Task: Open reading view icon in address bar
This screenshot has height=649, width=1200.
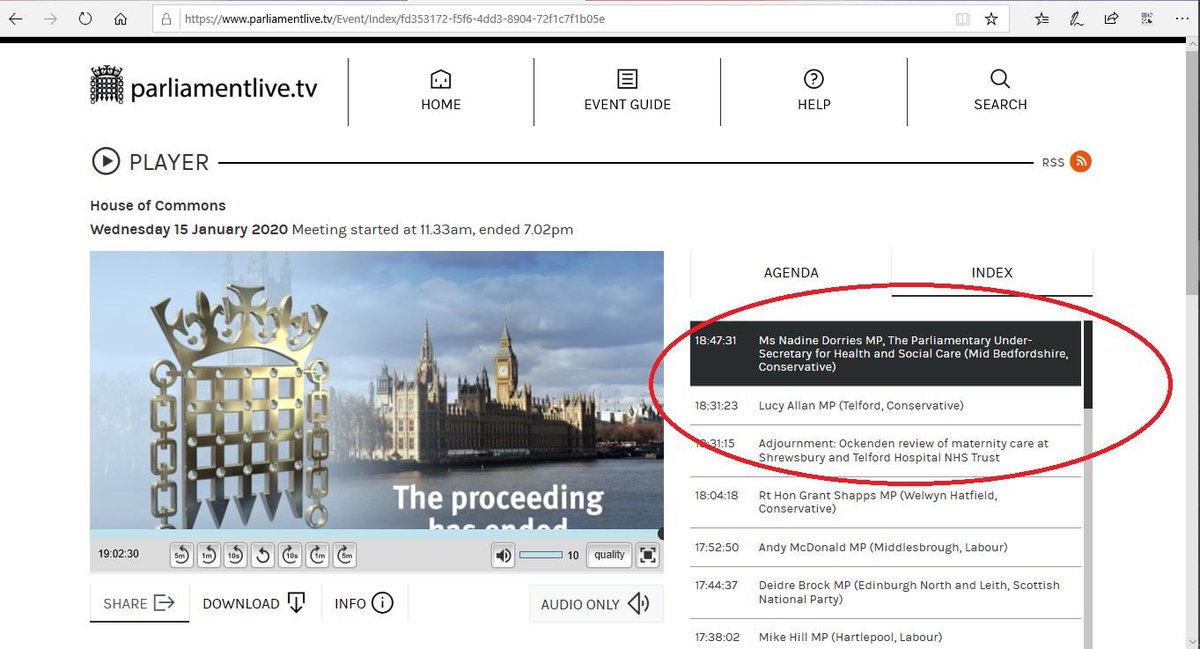Action: [962, 18]
